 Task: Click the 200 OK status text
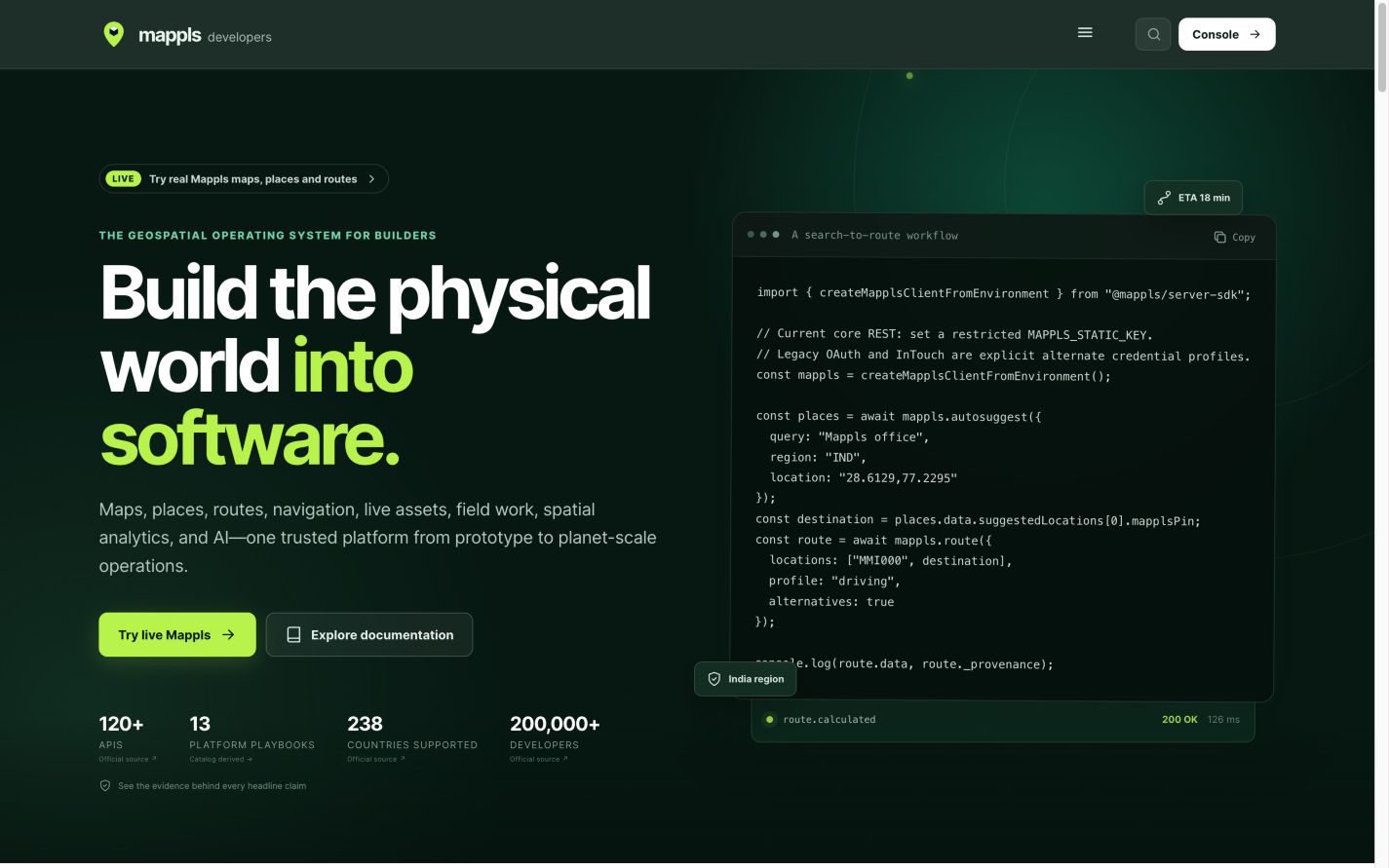click(x=1179, y=720)
